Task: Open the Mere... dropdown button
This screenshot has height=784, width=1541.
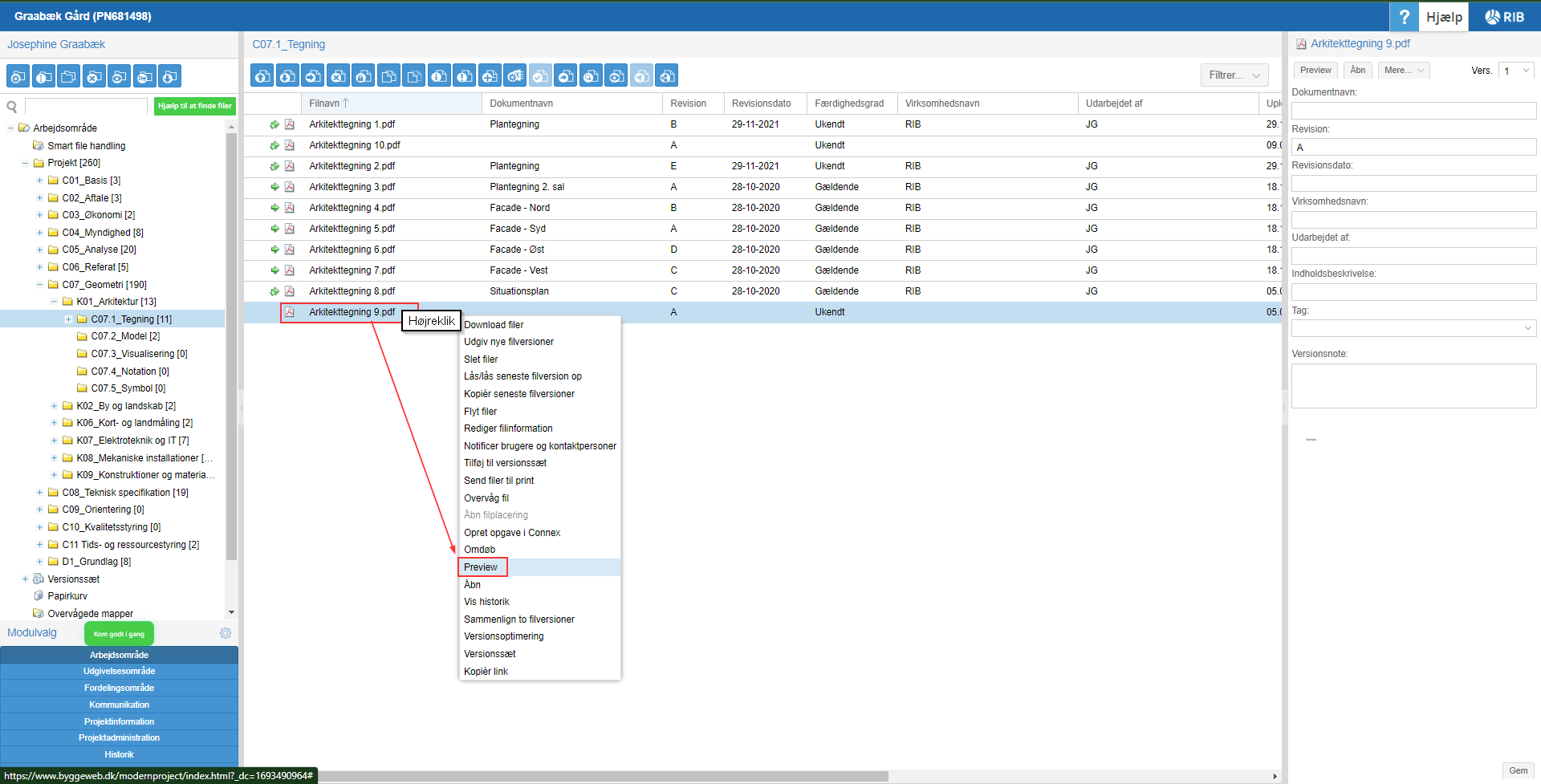Action: click(x=1404, y=71)
